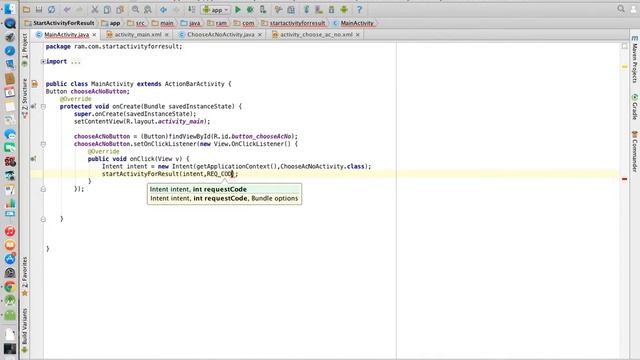640x360 pixels.
Task: Click the red error stripe marker
Action: (x=624, y=179)
